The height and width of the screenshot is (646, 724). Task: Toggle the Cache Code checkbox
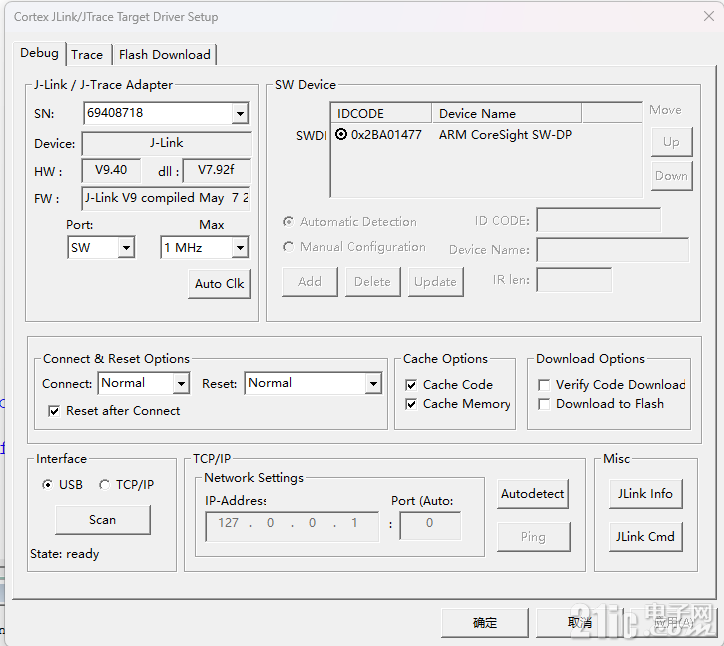pos(411,385)
